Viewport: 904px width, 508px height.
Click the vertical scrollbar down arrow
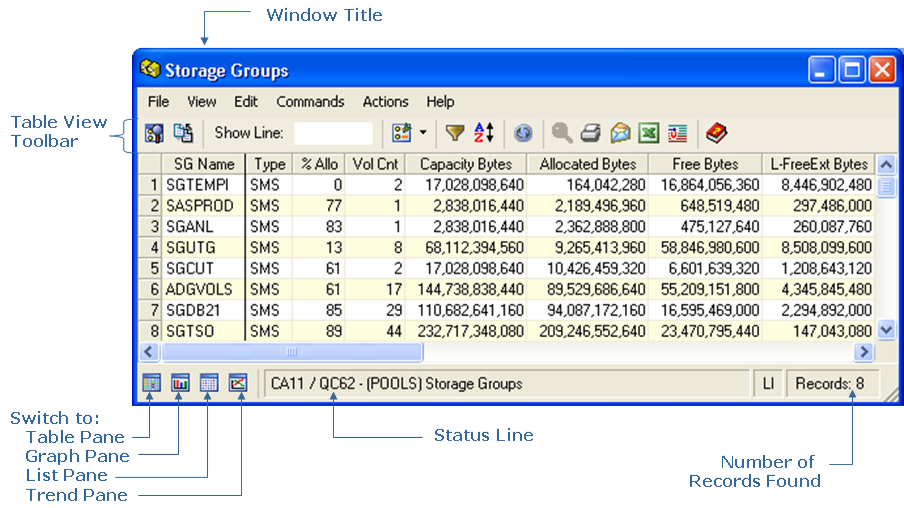(x=886, y=330)
